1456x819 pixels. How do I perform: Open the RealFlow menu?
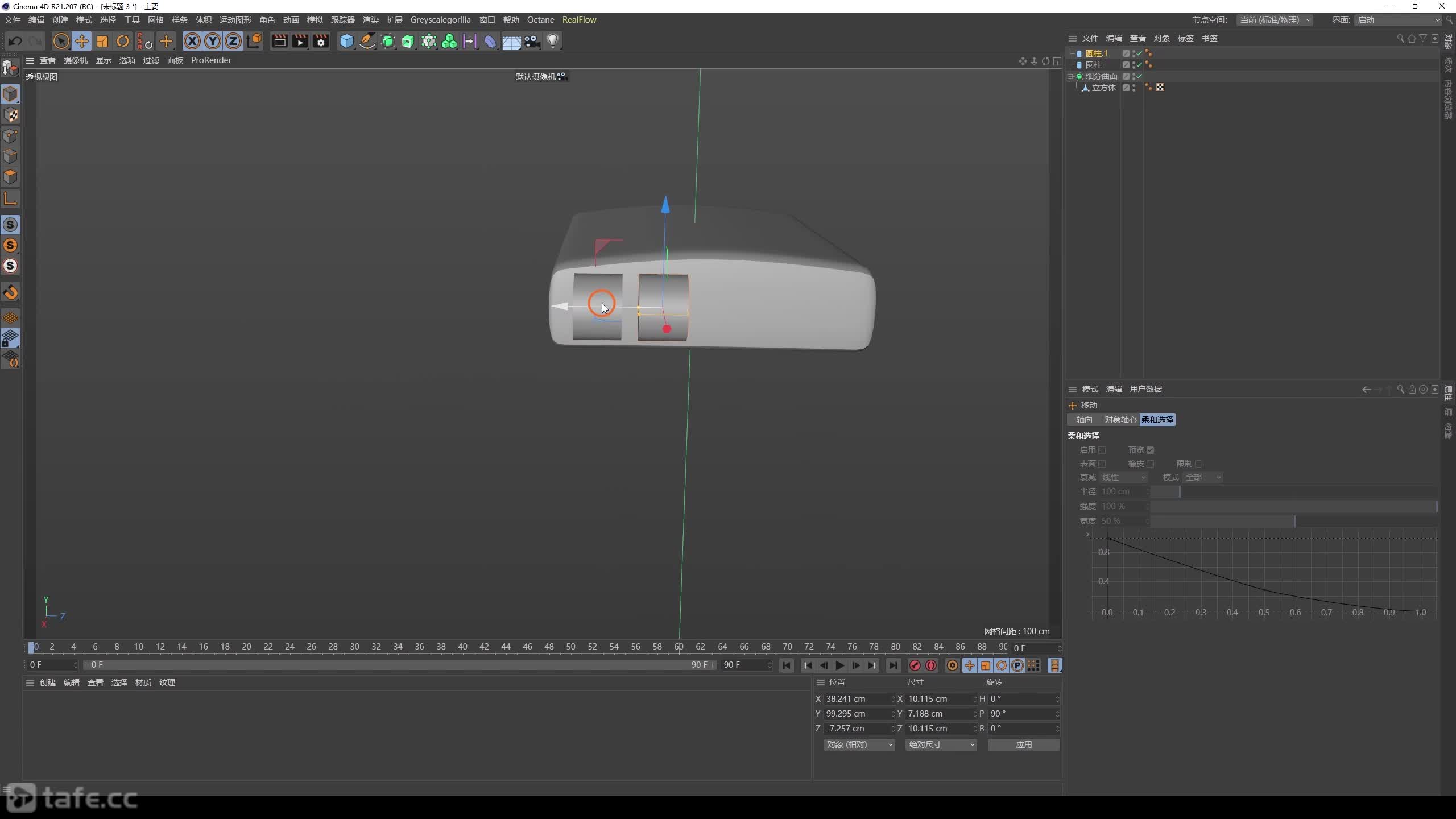pyautogui.click(x=579, y=20)
